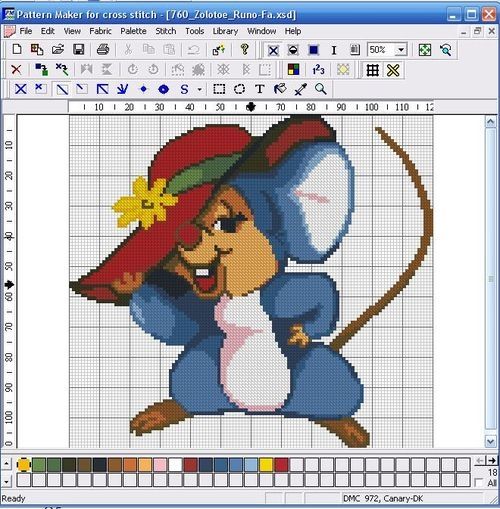The height and width of the screenshot is (509, 500).
Task: Click the help question mark icon
Action: click(x=245, y=50)
